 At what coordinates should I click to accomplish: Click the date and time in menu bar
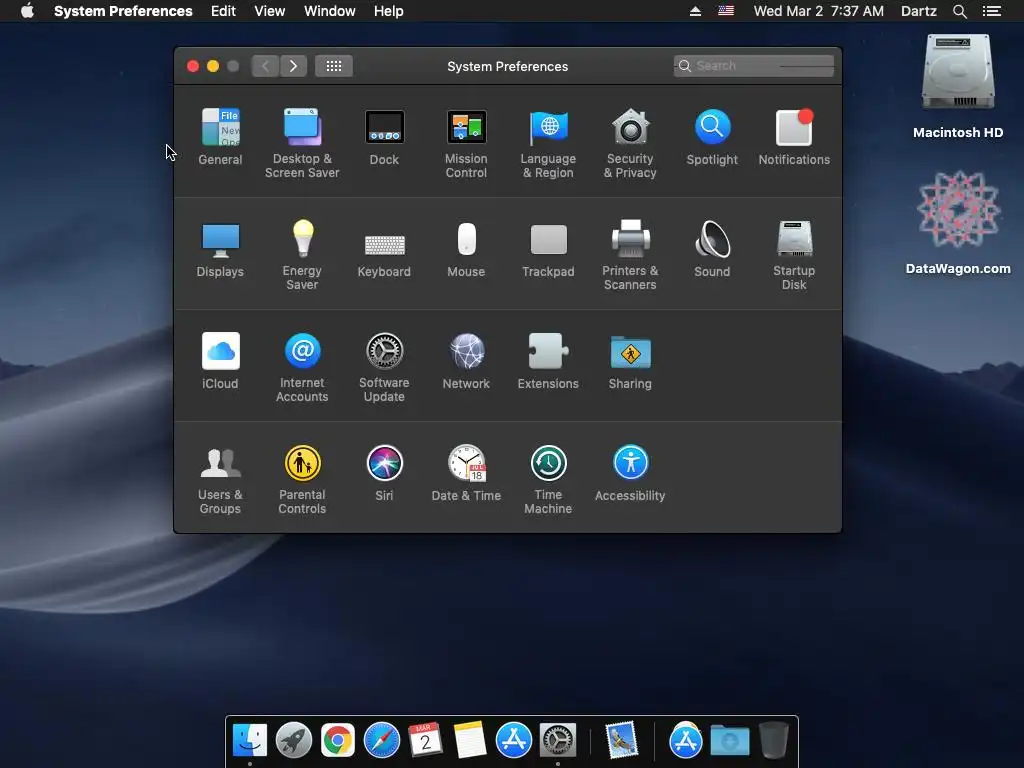[819, 11]
